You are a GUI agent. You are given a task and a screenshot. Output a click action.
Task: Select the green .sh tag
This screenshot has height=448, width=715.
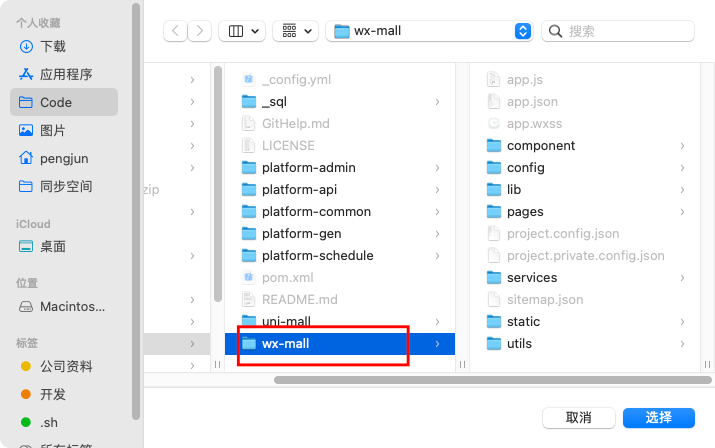(63, 422)
